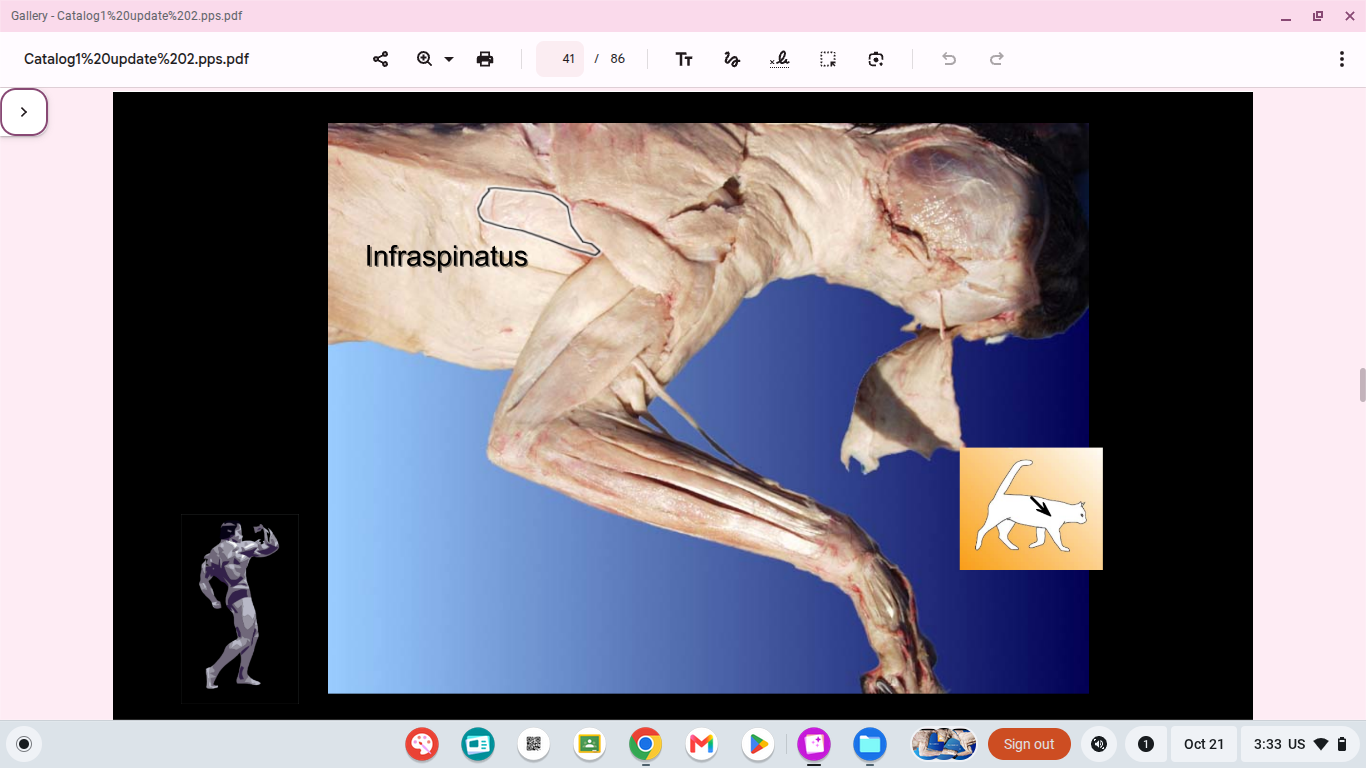This screenshot has height=768, width=1366.
Task: Click the page number input field
Action: (x=560, y=59)
